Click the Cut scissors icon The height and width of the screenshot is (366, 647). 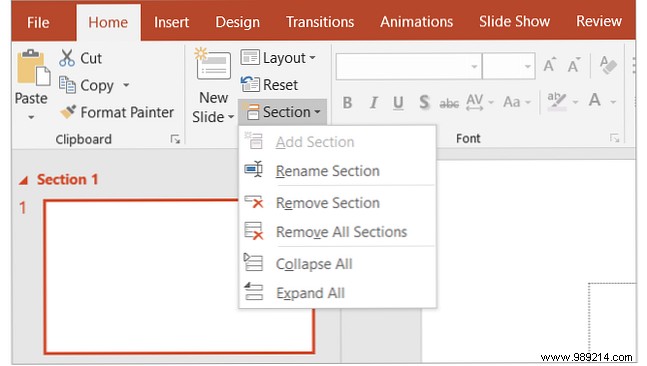tap(67, 58)
